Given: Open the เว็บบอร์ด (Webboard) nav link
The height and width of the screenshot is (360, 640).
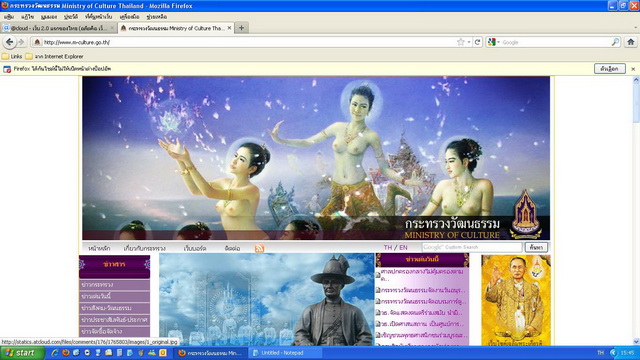Looking at the screenshot, I should coord(195,248).
